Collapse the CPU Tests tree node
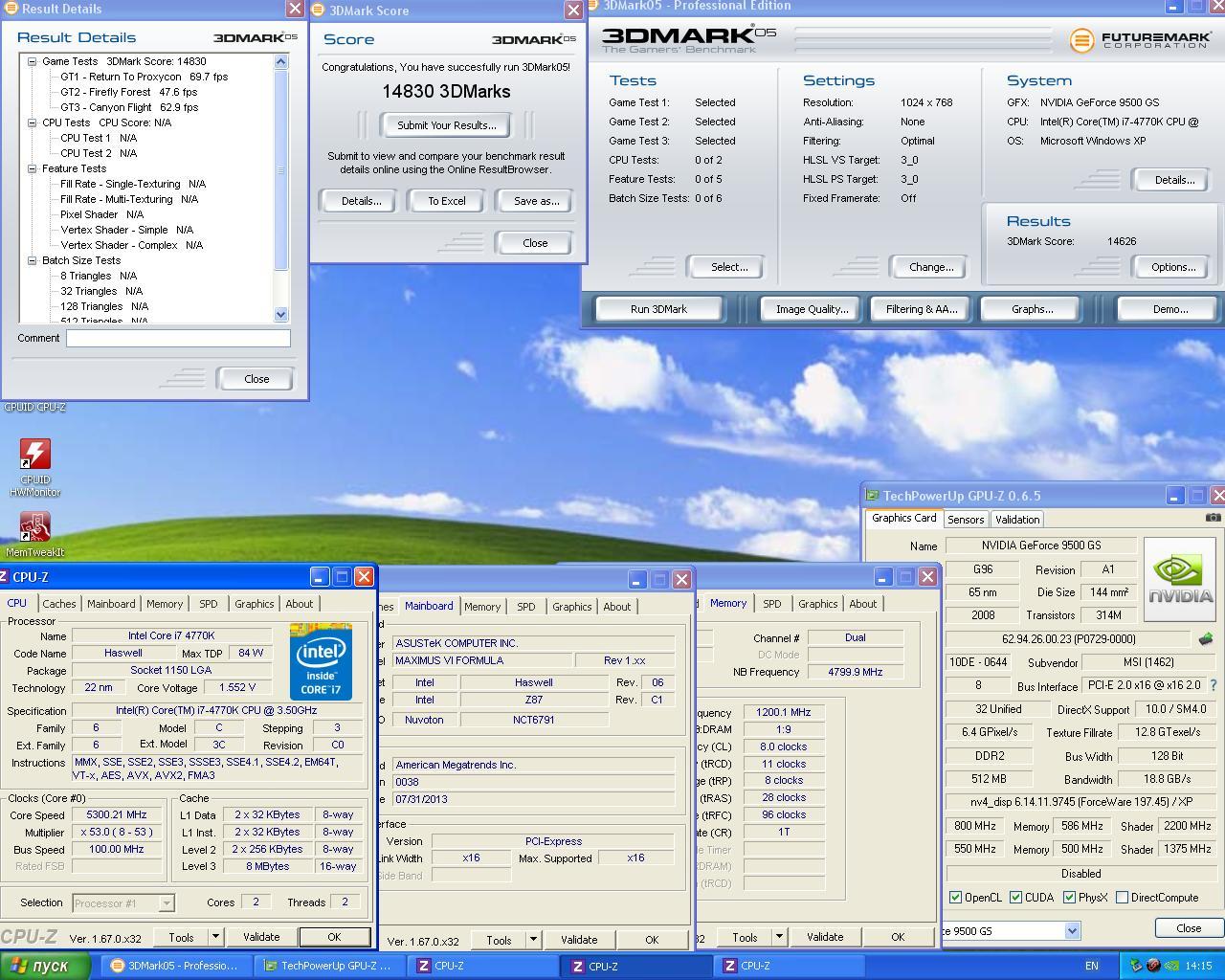Image resolution: width=1225 pixels, height=980 pixels. [33, 122]
